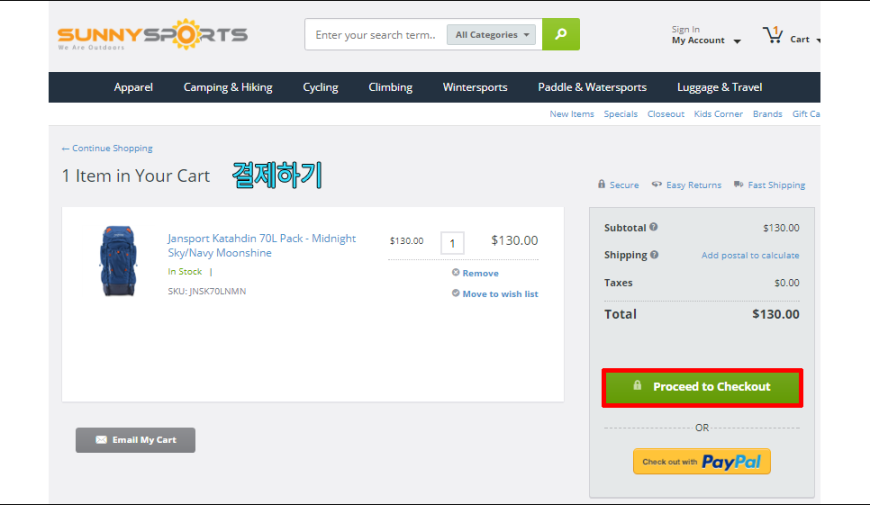The width and height of the screenshot is (870, 505).
Task: Click the Easy Returns link text
Action: click(x=694, y=185)
